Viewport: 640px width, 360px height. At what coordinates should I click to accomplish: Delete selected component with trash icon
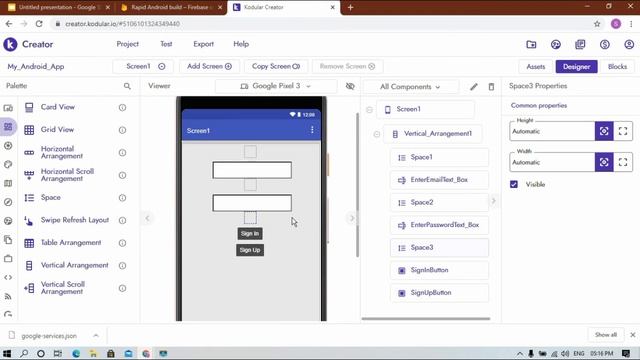(x=491, y=87)
